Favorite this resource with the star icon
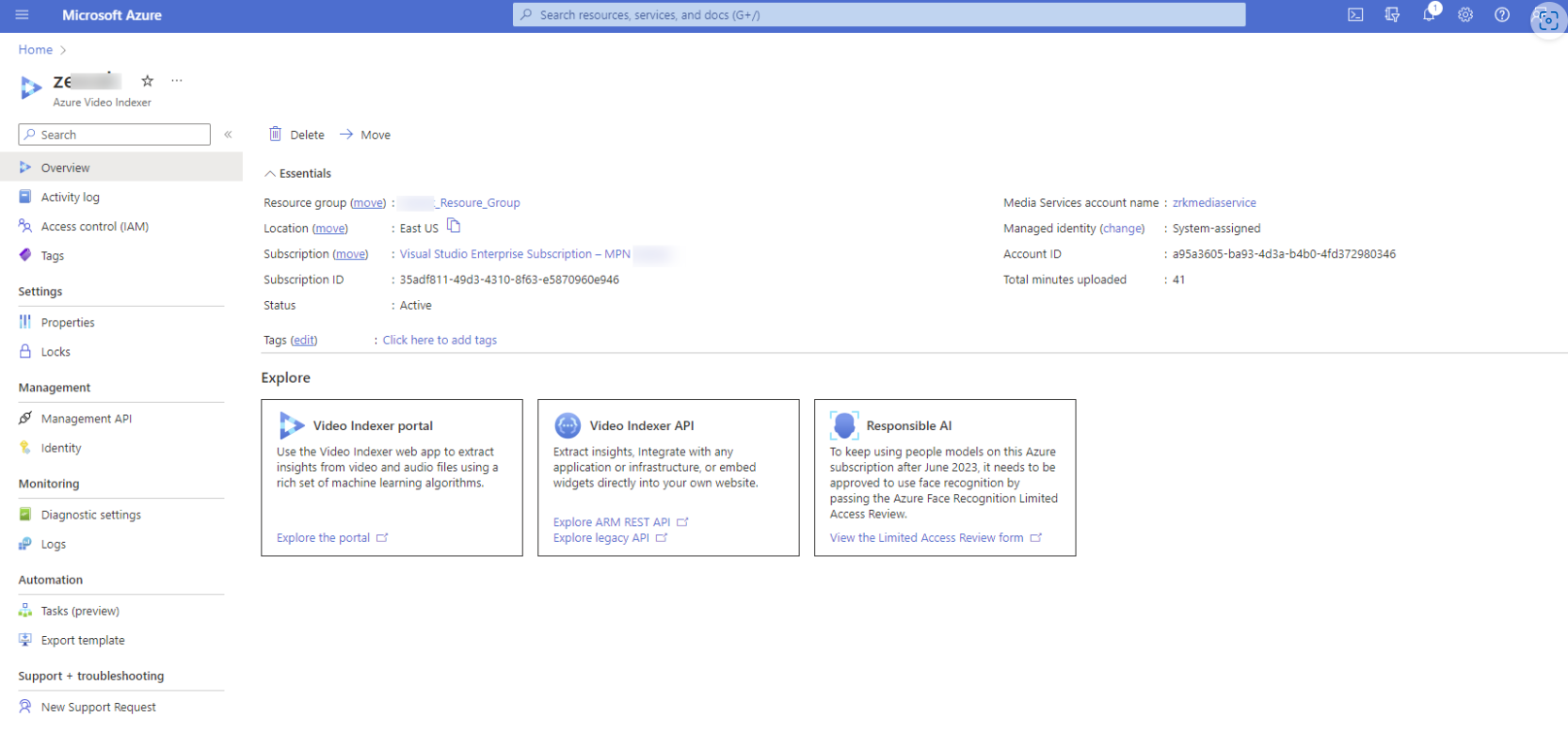 tap(148, 81)
